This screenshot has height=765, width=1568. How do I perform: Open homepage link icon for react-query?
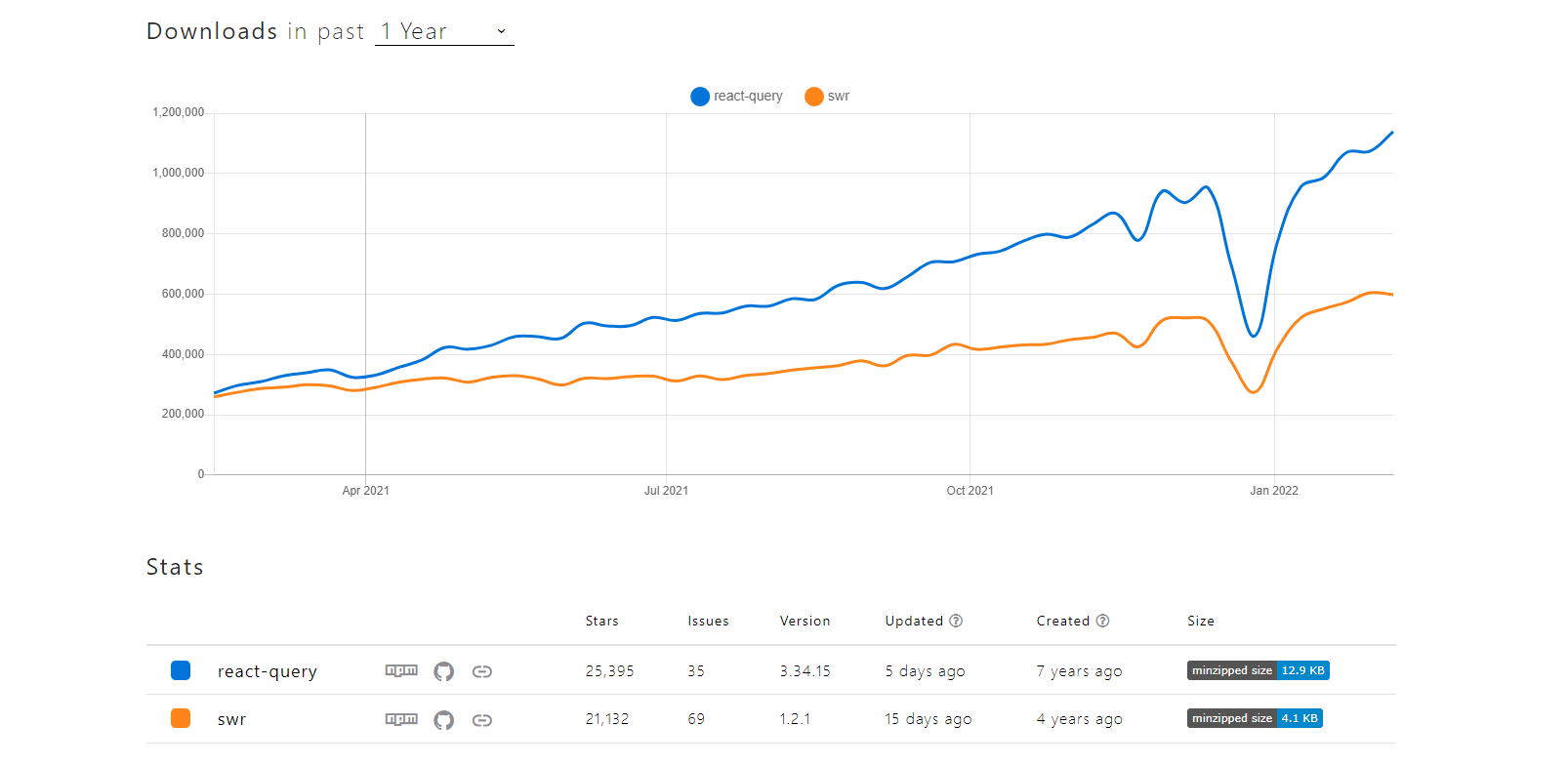tap(482, 671)
